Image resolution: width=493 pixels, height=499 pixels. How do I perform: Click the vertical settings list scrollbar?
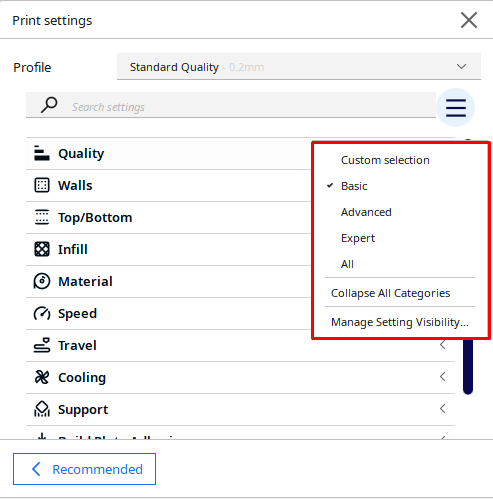[x=468, y=366]
